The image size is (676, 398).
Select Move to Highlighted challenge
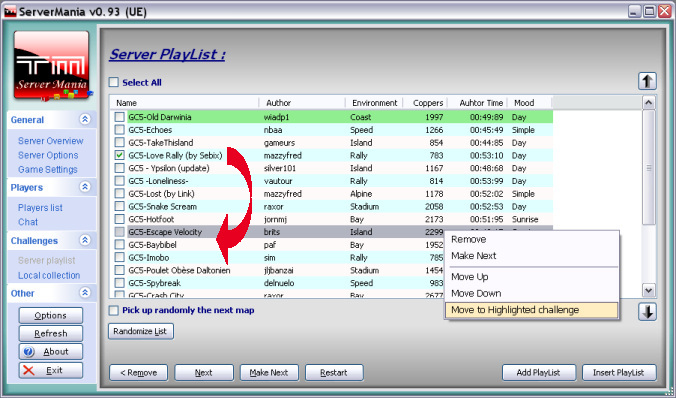tap(532, 310)
